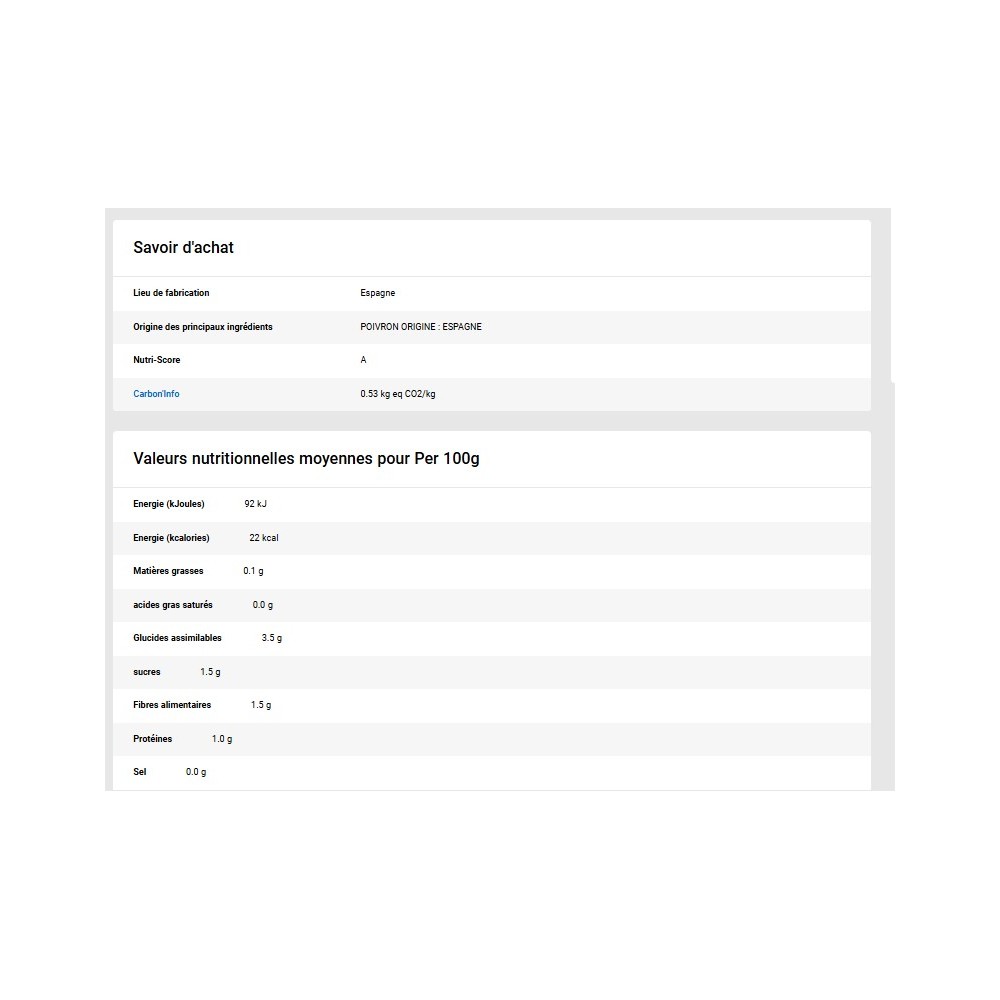Click the sucres row label

point(146,672)
